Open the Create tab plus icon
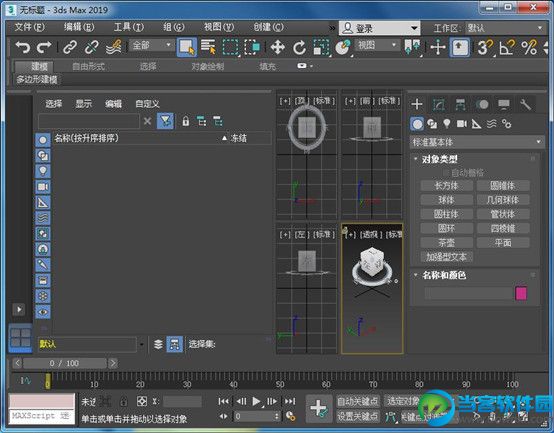 417,105
